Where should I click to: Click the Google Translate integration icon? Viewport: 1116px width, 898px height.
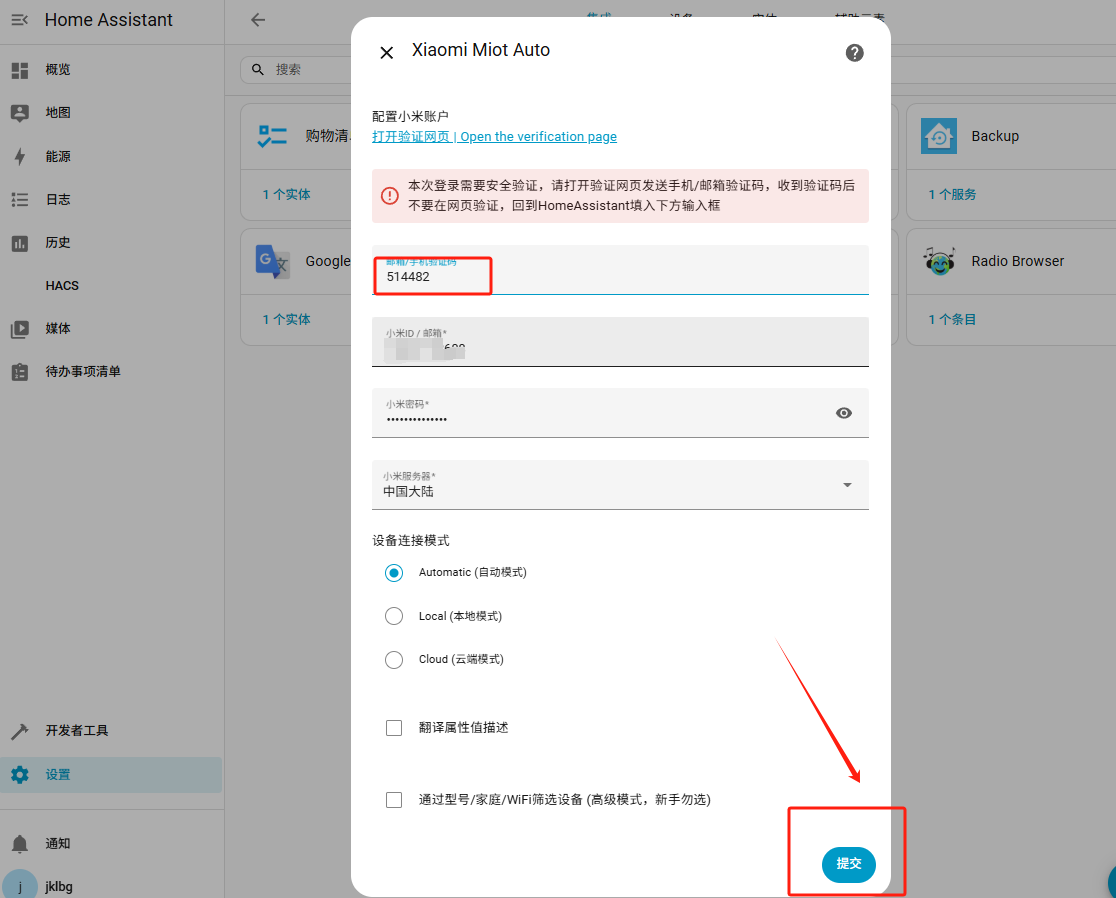272,261
